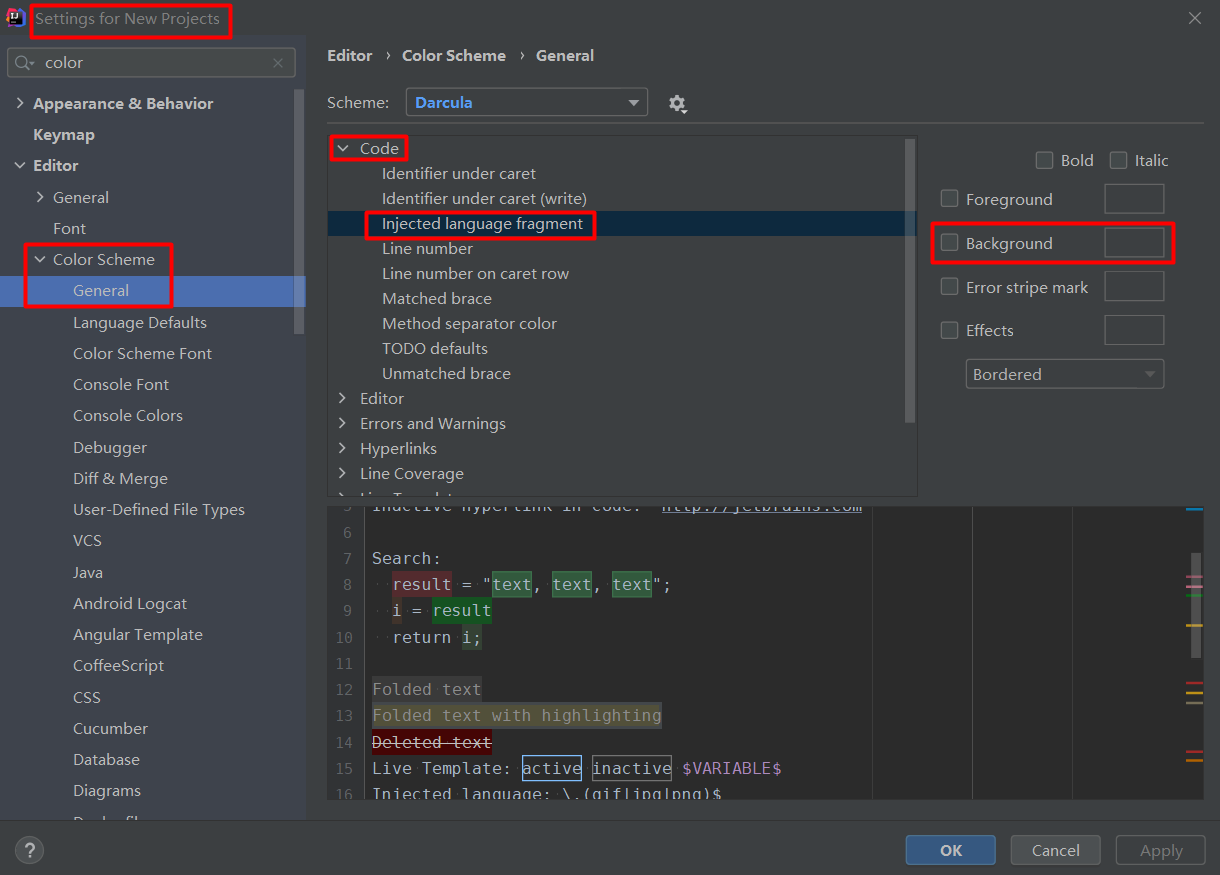1220x875 pixels.
Task: Select TODO defaults item
Action: point(435,348)
